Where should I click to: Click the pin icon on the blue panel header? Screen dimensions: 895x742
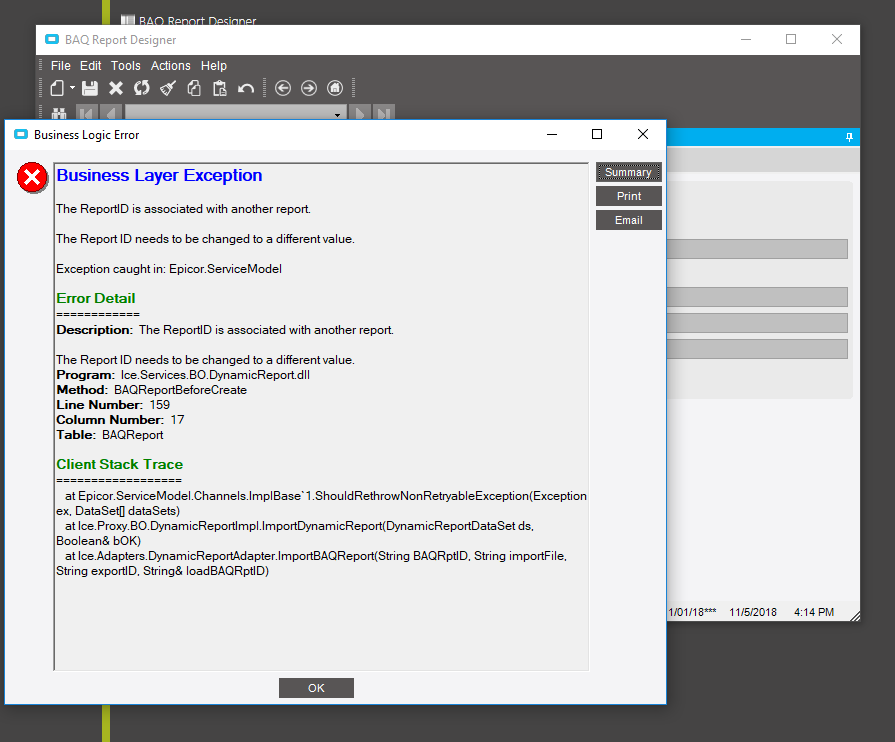tap(849, 137)
